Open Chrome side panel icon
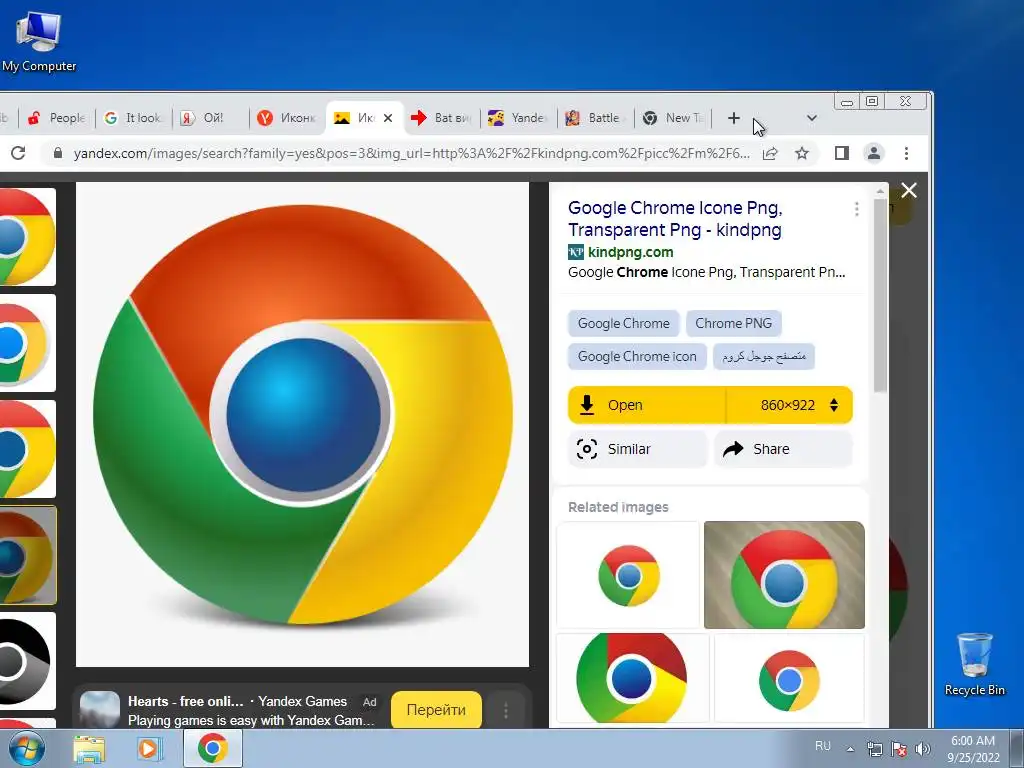1024x768 pixels. [842, 153]
